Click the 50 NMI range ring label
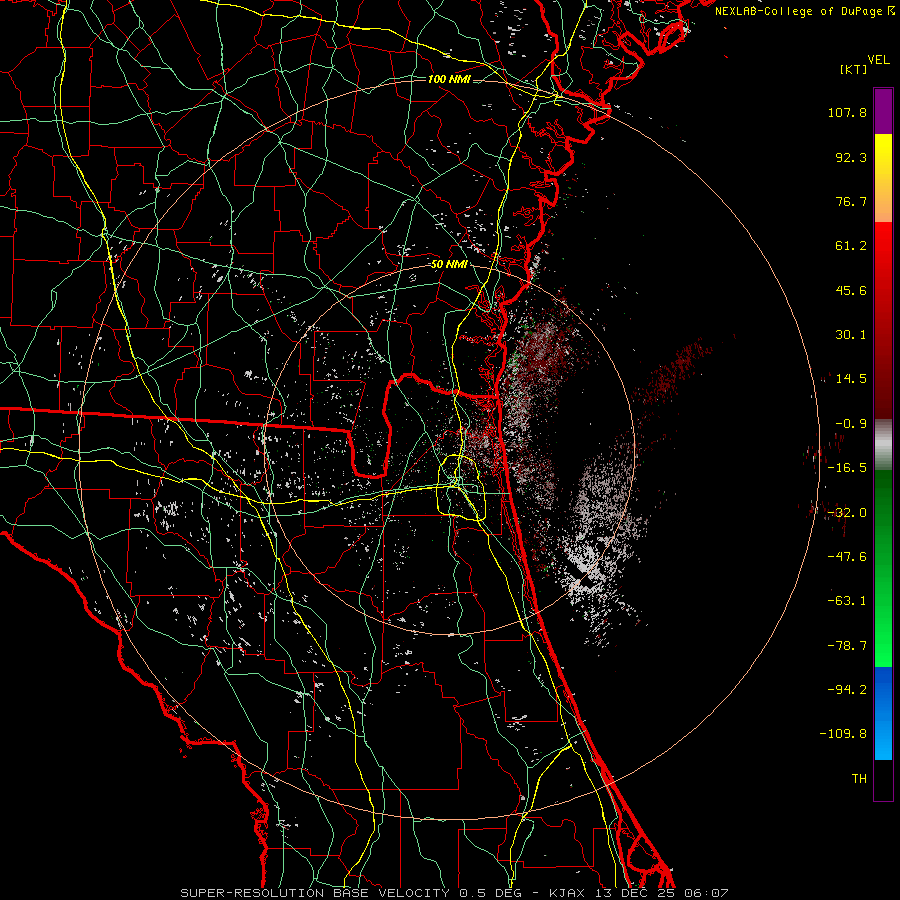 449,265
